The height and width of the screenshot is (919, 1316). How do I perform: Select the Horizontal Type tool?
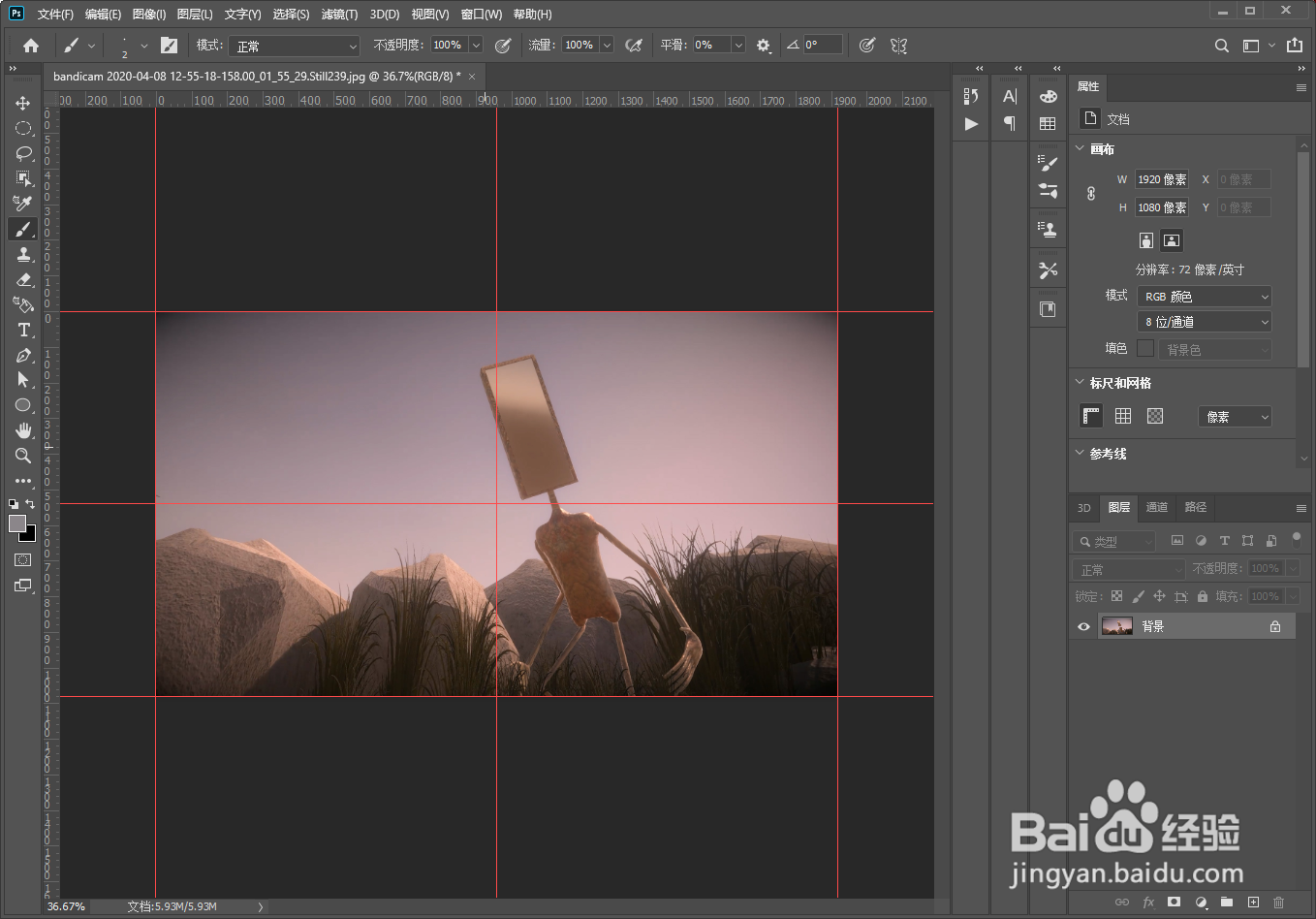(x=23, y=330)
